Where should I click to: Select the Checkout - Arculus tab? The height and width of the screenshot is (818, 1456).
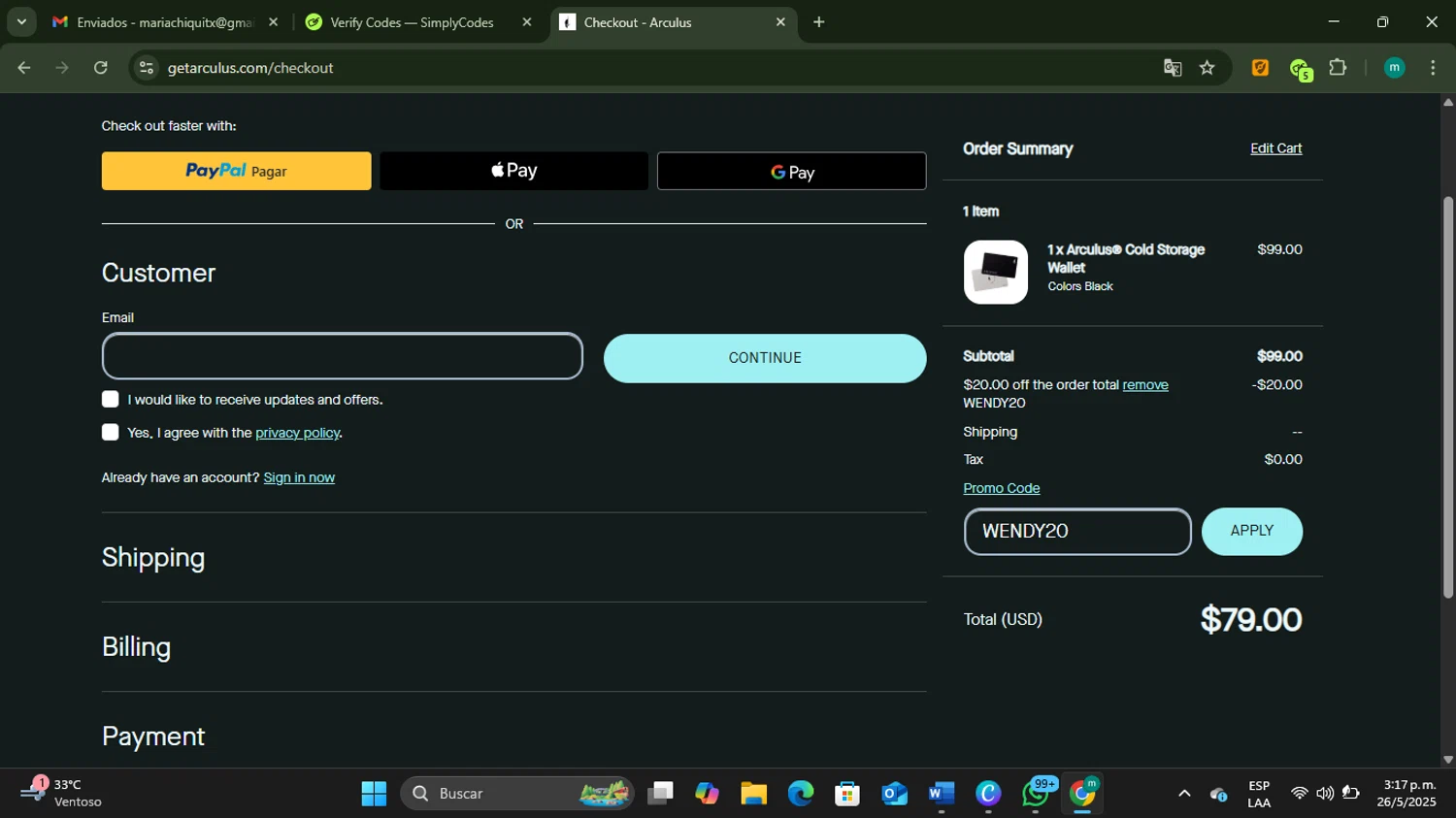pyautogui.click(x=674, y=22)
